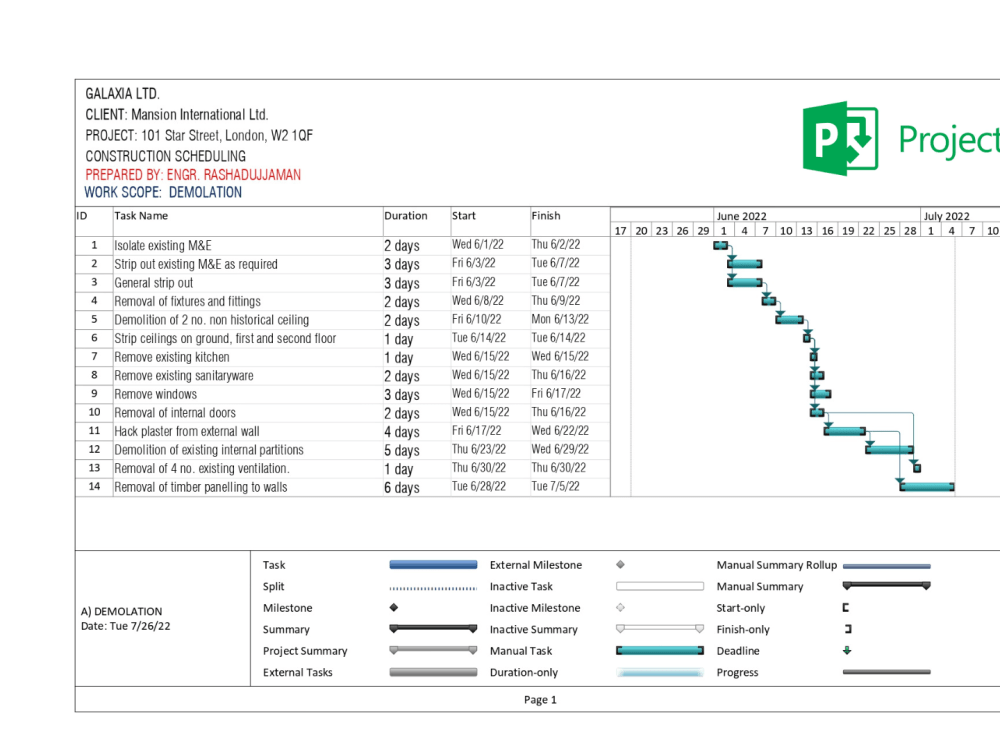The width and height of the screenshot is (1000, 750).
Task: Click the 'A) DEMOLATION' footer label
Action: (121, 611)
